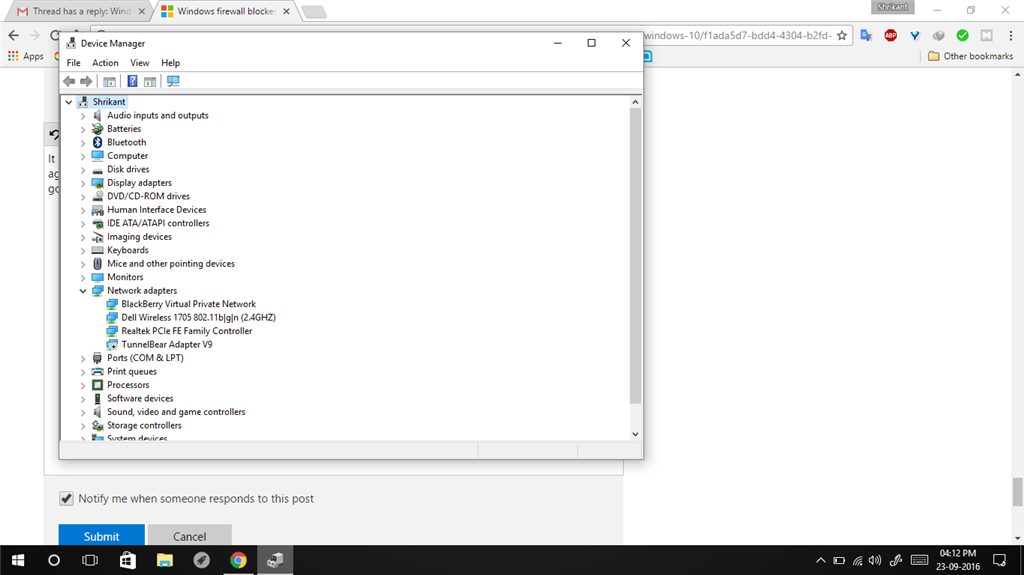Screen dimensions: 1024x575
Task: Select the Bluetooth category icon
Action: coord(97,142)
